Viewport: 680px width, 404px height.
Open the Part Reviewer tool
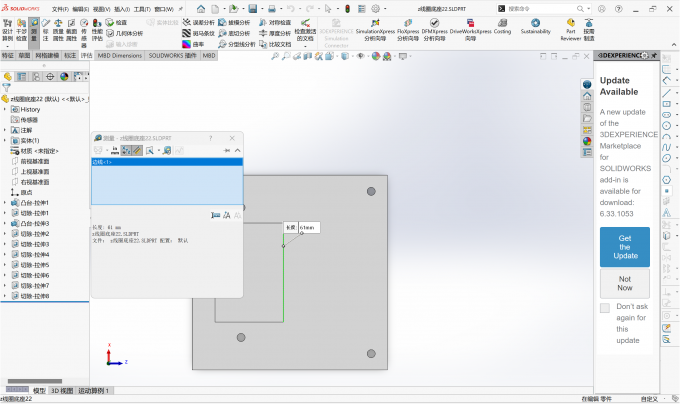point(571,30)
